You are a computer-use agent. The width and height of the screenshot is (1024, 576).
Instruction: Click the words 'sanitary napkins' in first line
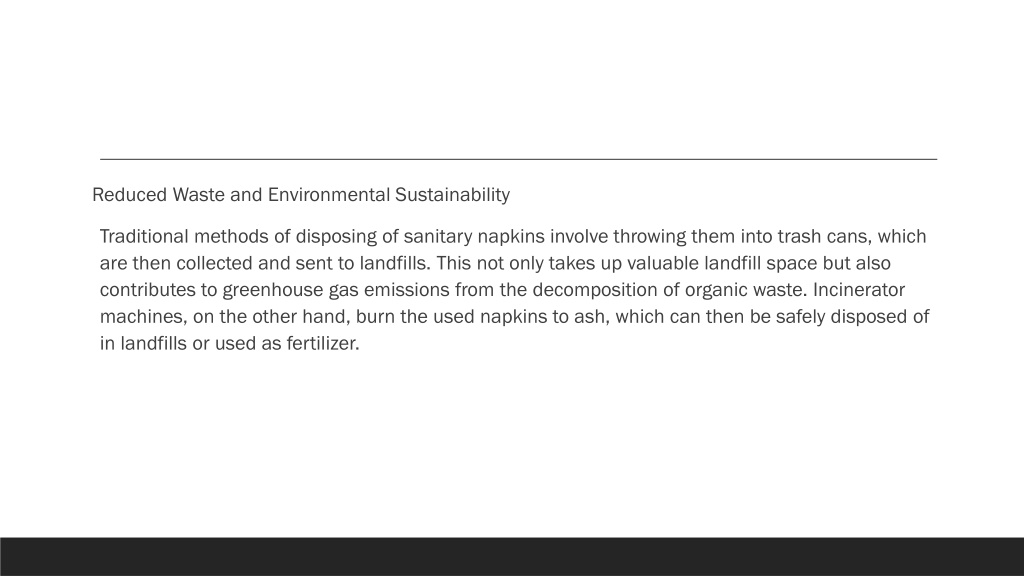click(474, 236)
